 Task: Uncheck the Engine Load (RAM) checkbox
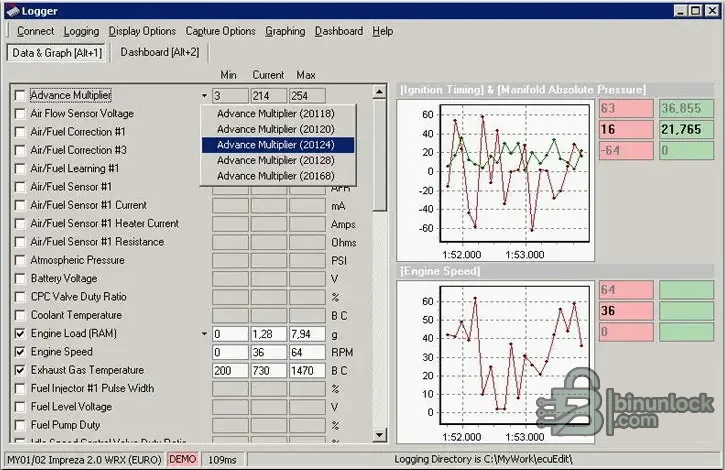(20, 334)
